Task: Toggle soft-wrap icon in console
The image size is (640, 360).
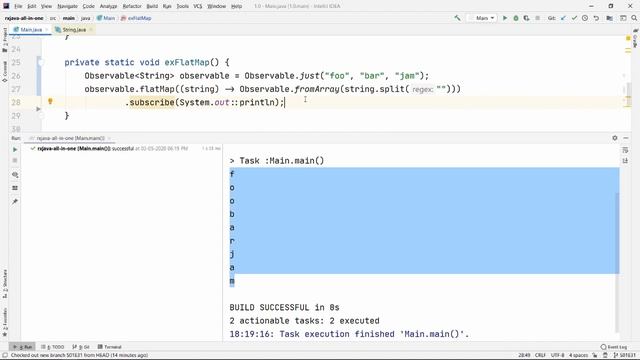Action: pyautogui.click(x=625, y=150)
